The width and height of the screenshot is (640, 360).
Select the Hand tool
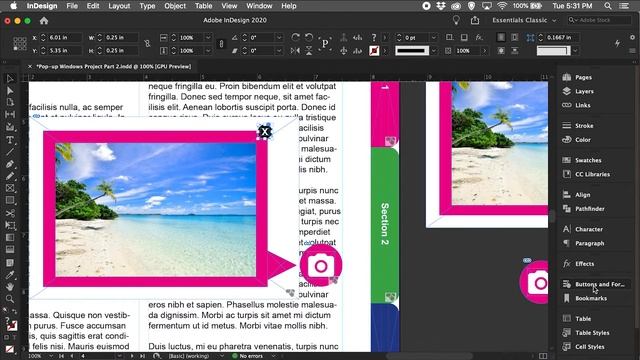pyautogui.click(x=10, y=287)
